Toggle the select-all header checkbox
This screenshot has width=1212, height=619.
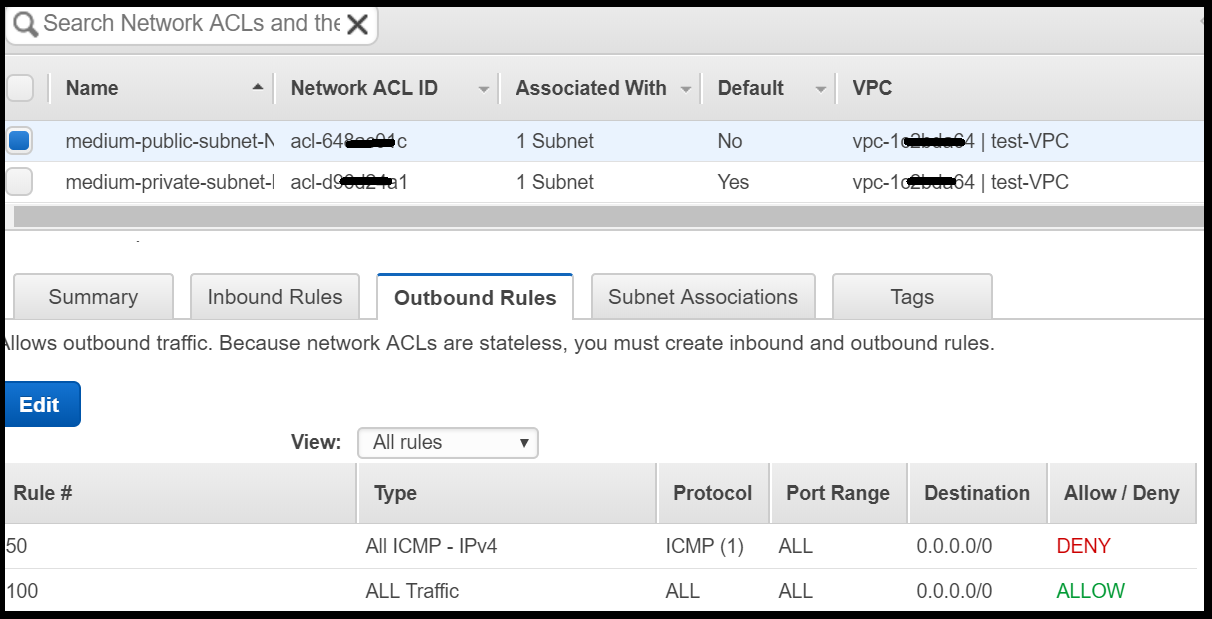[19, 88]
